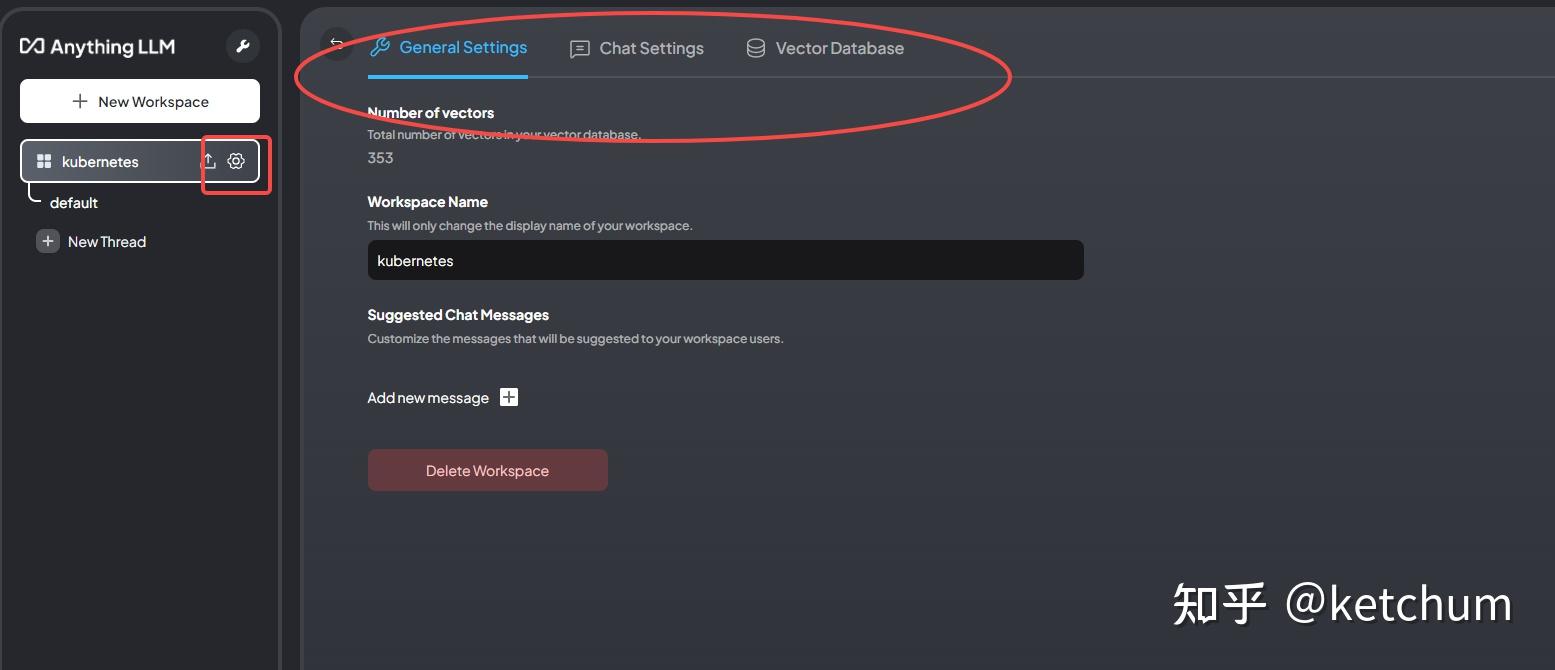The height and width of the screenshot is (670, 1555).
Task: Start a New Thread
Action: point(107,241)
